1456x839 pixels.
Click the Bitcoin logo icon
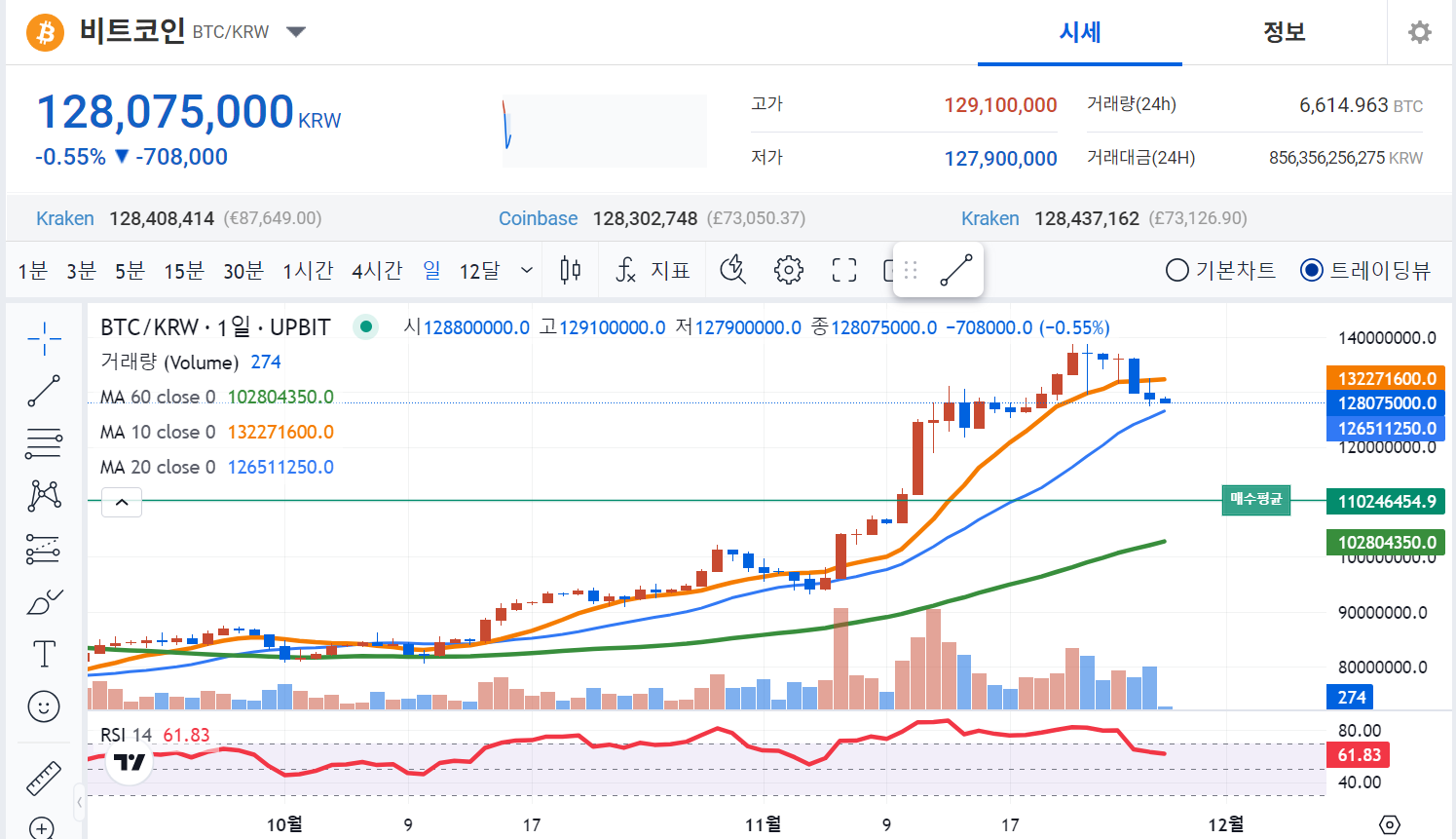coord(45,32)
